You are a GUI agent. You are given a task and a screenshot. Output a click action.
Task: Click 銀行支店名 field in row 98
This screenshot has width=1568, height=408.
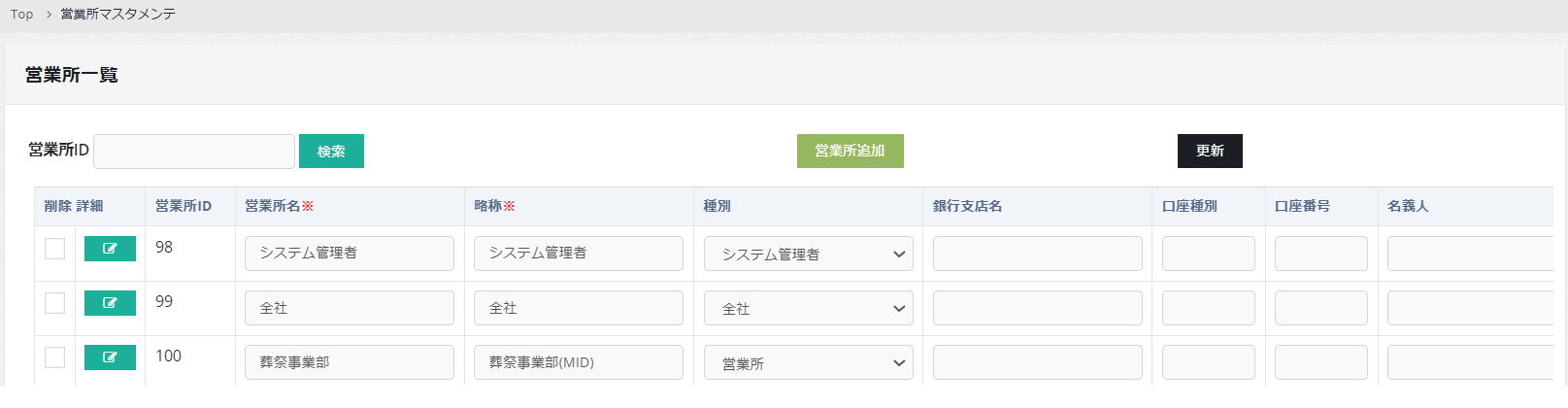tap(1037, 254)
